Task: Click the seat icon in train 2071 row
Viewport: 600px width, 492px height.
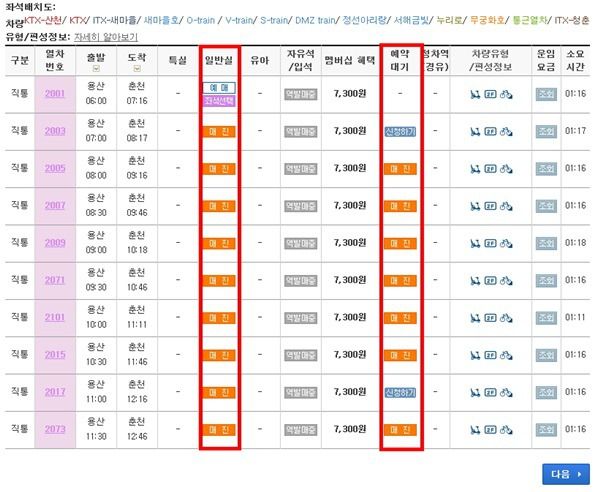Action: pyautogui.click(x=475, y=281)
